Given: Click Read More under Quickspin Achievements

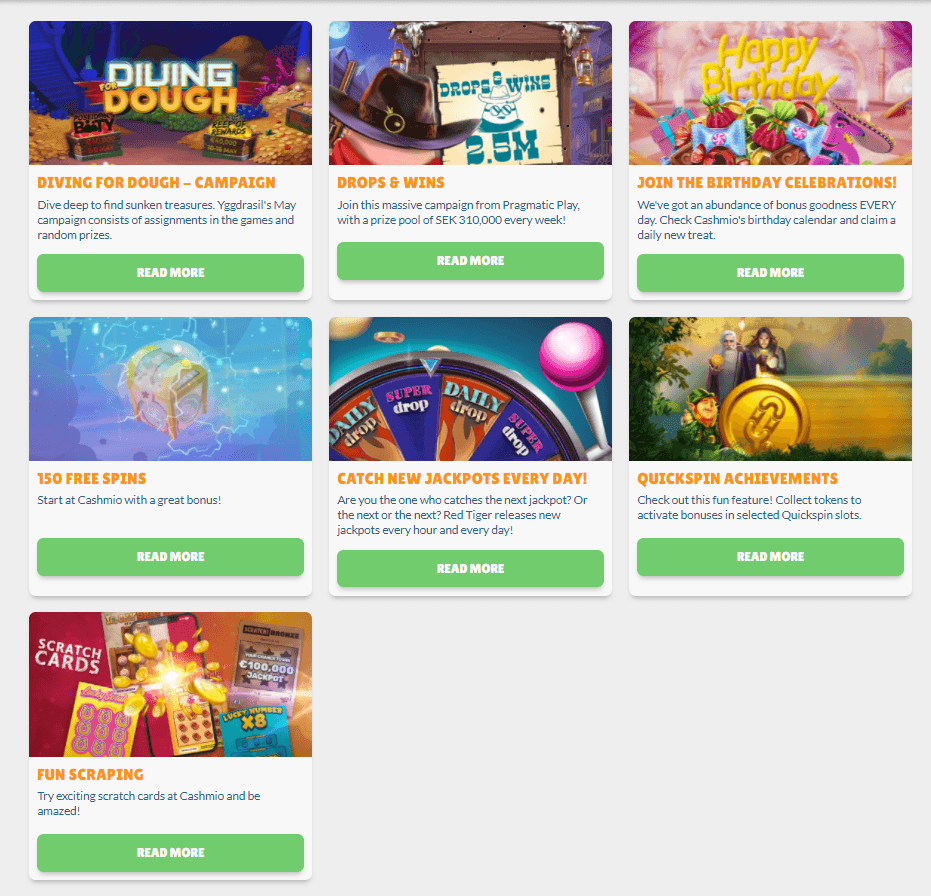Looking at the screenshot, I should coord(770,556).
